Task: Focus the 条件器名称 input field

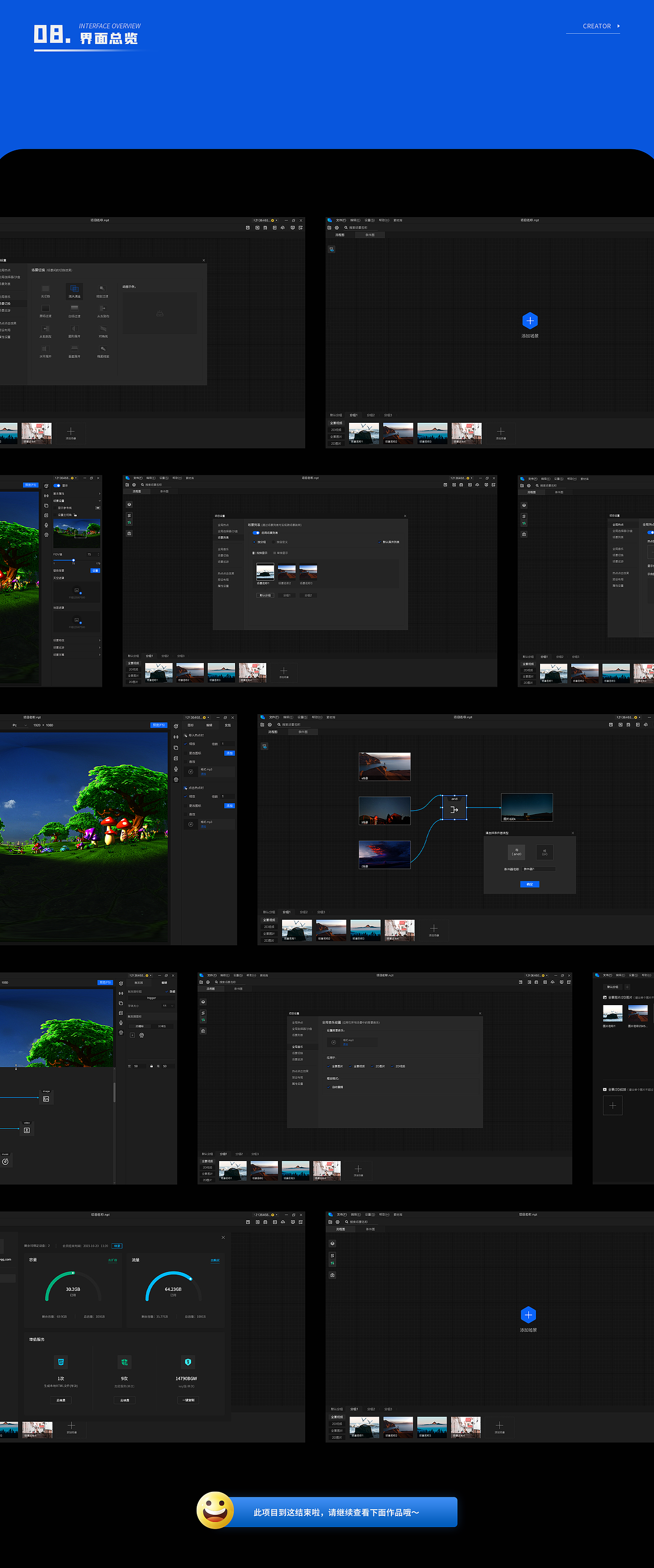Action: coord(539,869)
